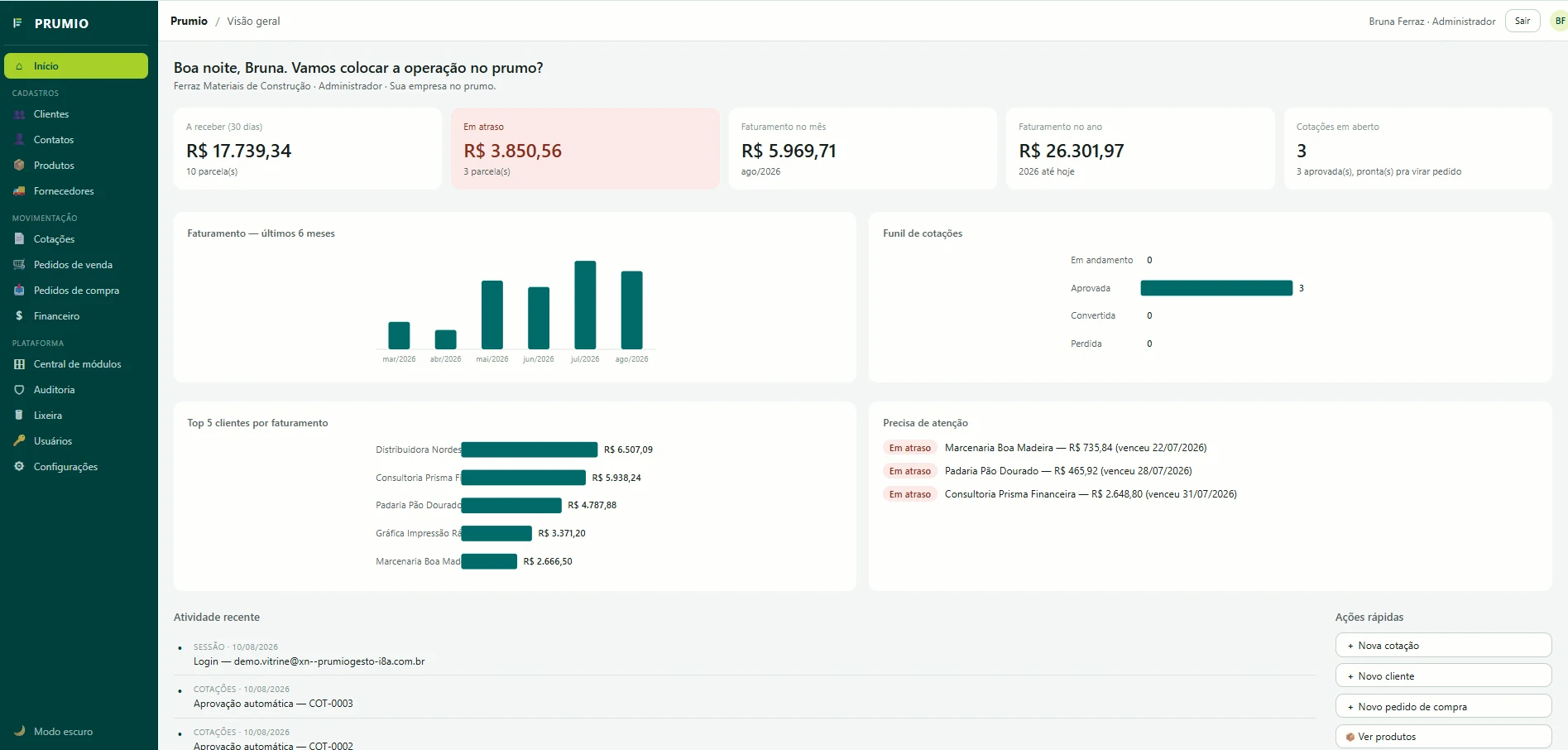Click the Cotações document icon
The height and width of the screenshot is (750, 1568).
19,239
